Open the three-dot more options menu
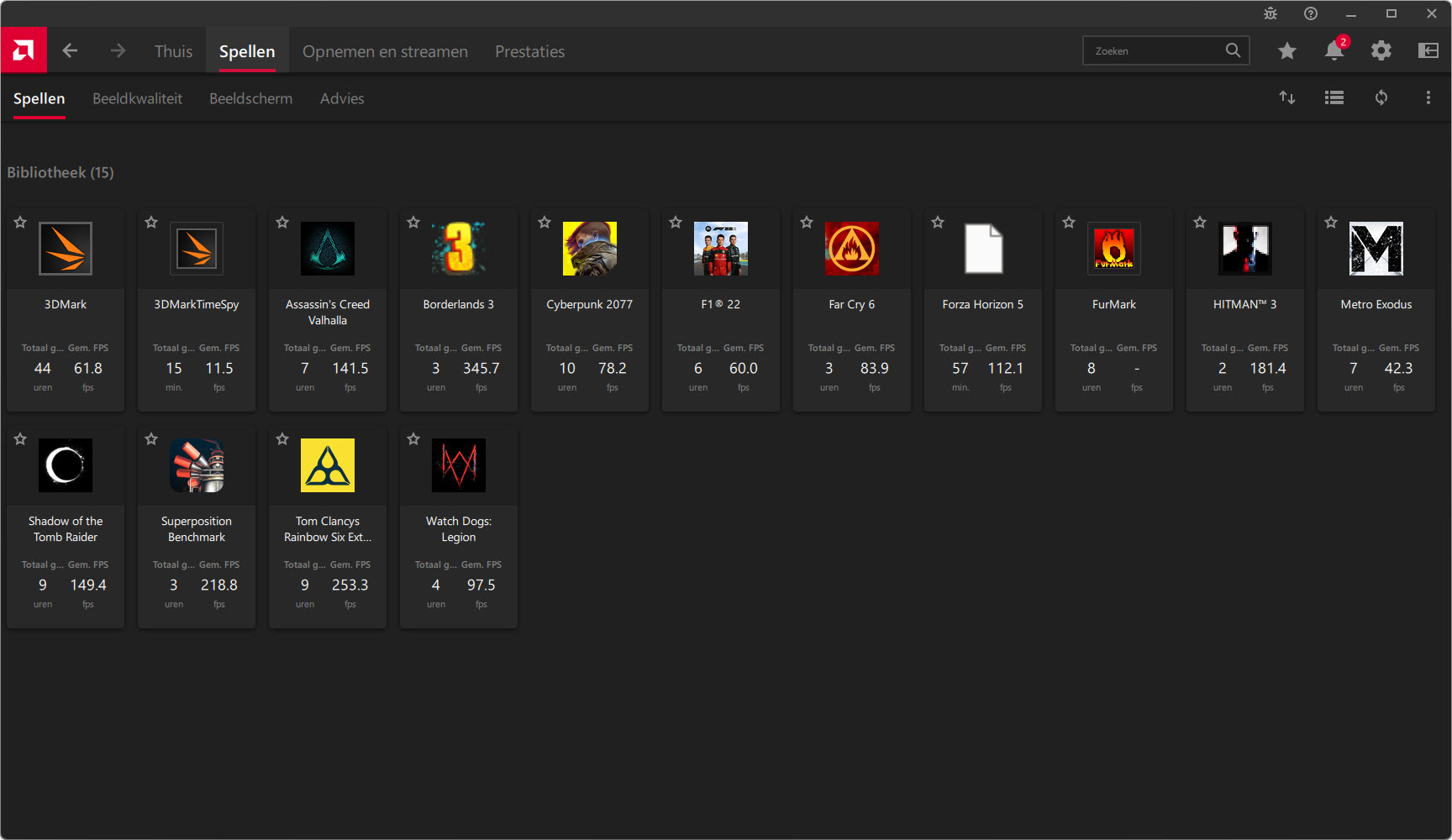Screen dimensions: 1452x840 [1428, 98]
